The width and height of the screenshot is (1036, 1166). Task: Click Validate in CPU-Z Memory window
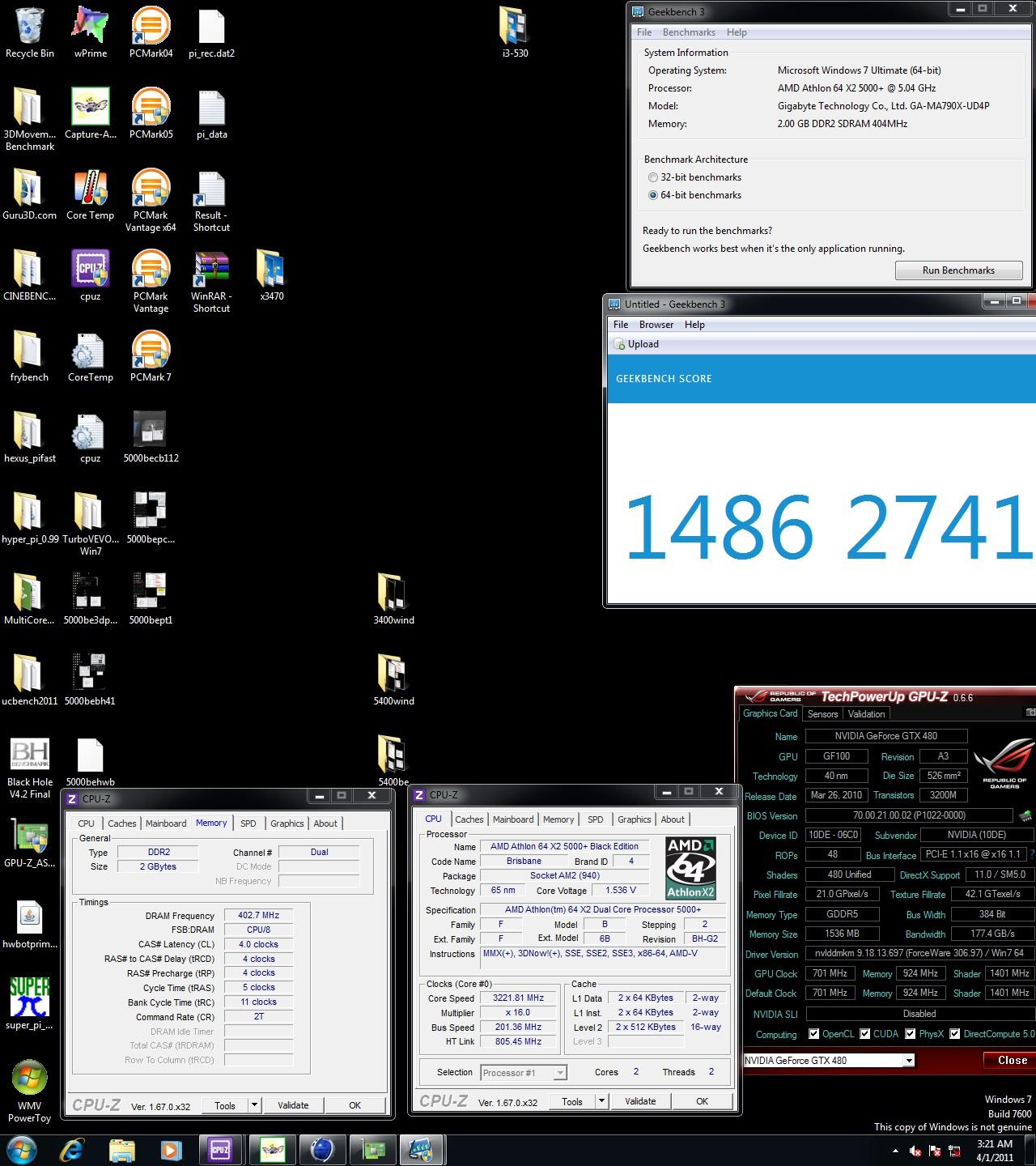[293, 1105]
